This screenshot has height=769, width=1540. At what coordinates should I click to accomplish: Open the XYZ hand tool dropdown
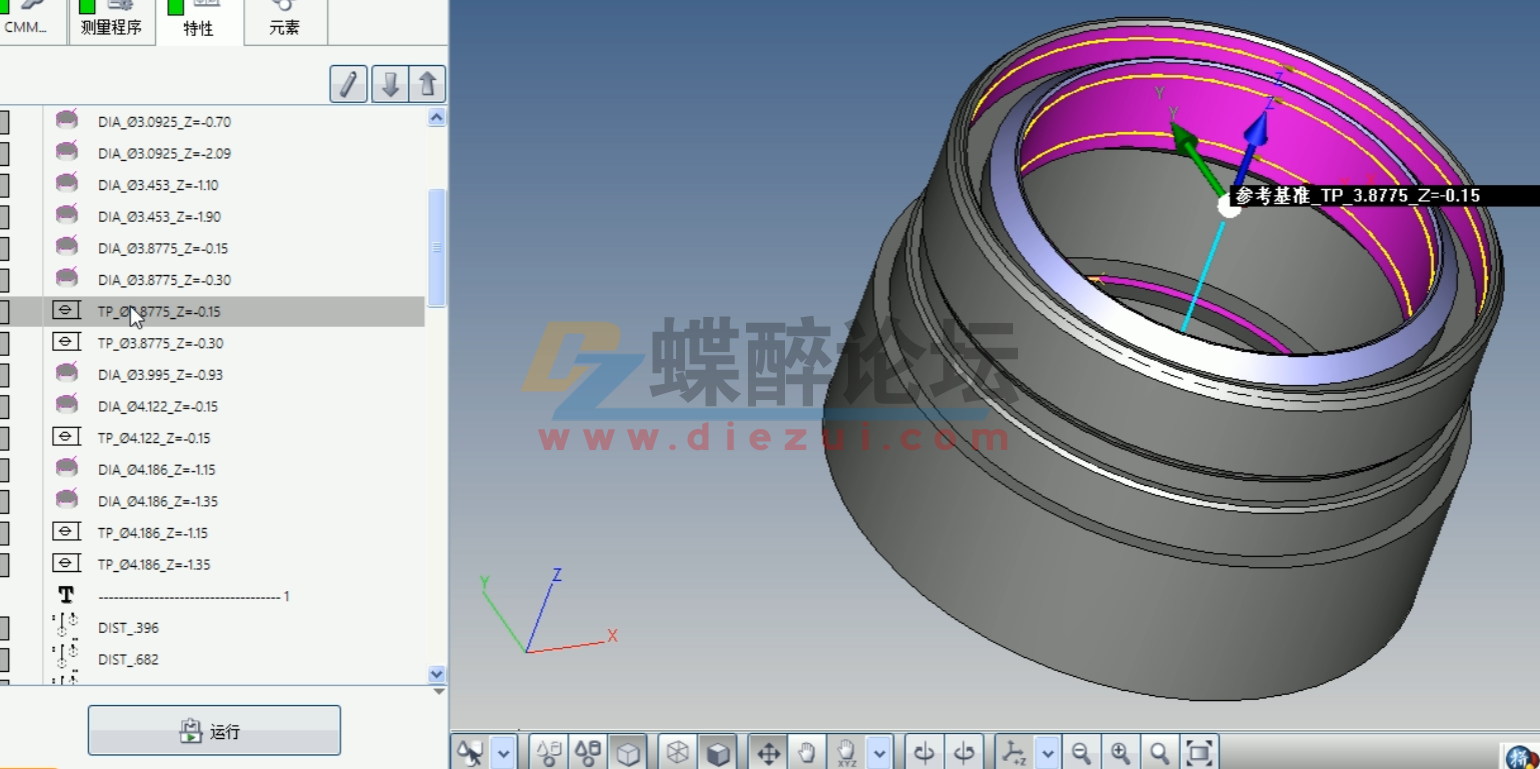[879, 751]
